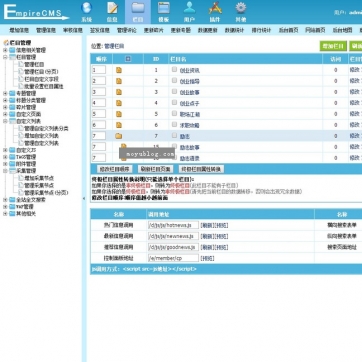Image resolution: width=362 pixels, height=362 pixels.
Task: Open category name link 职场江湖
Action: tap(189, 114)
